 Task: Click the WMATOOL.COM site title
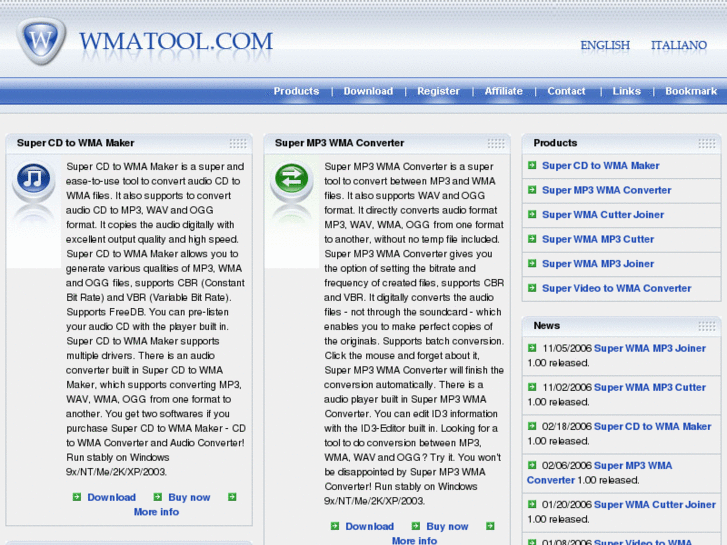pyautogui.click(x=176, y=42)
